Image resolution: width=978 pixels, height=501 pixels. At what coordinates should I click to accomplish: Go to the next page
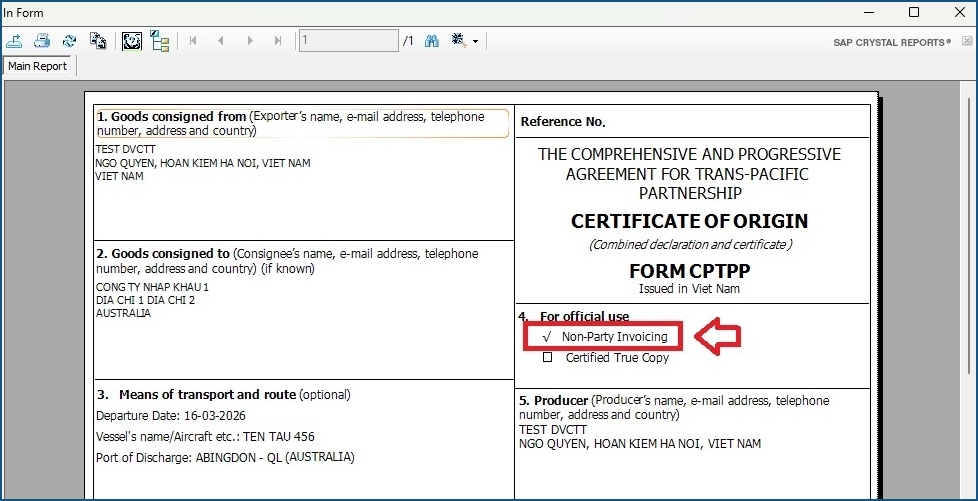tap(250, 41)
